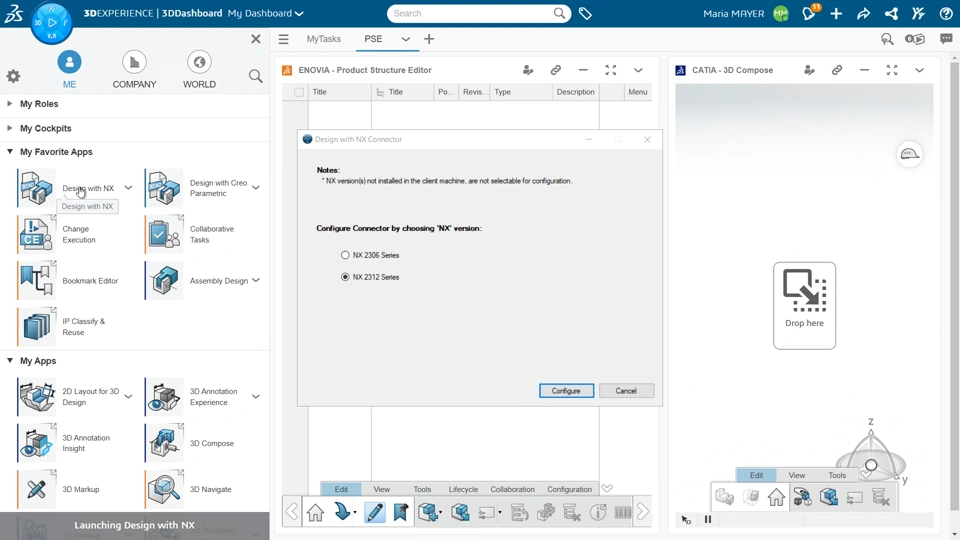The width and height of the screenshot is (960, 540).
Task: Open IP Classify & Reuse app
Action: pos(37,326)
